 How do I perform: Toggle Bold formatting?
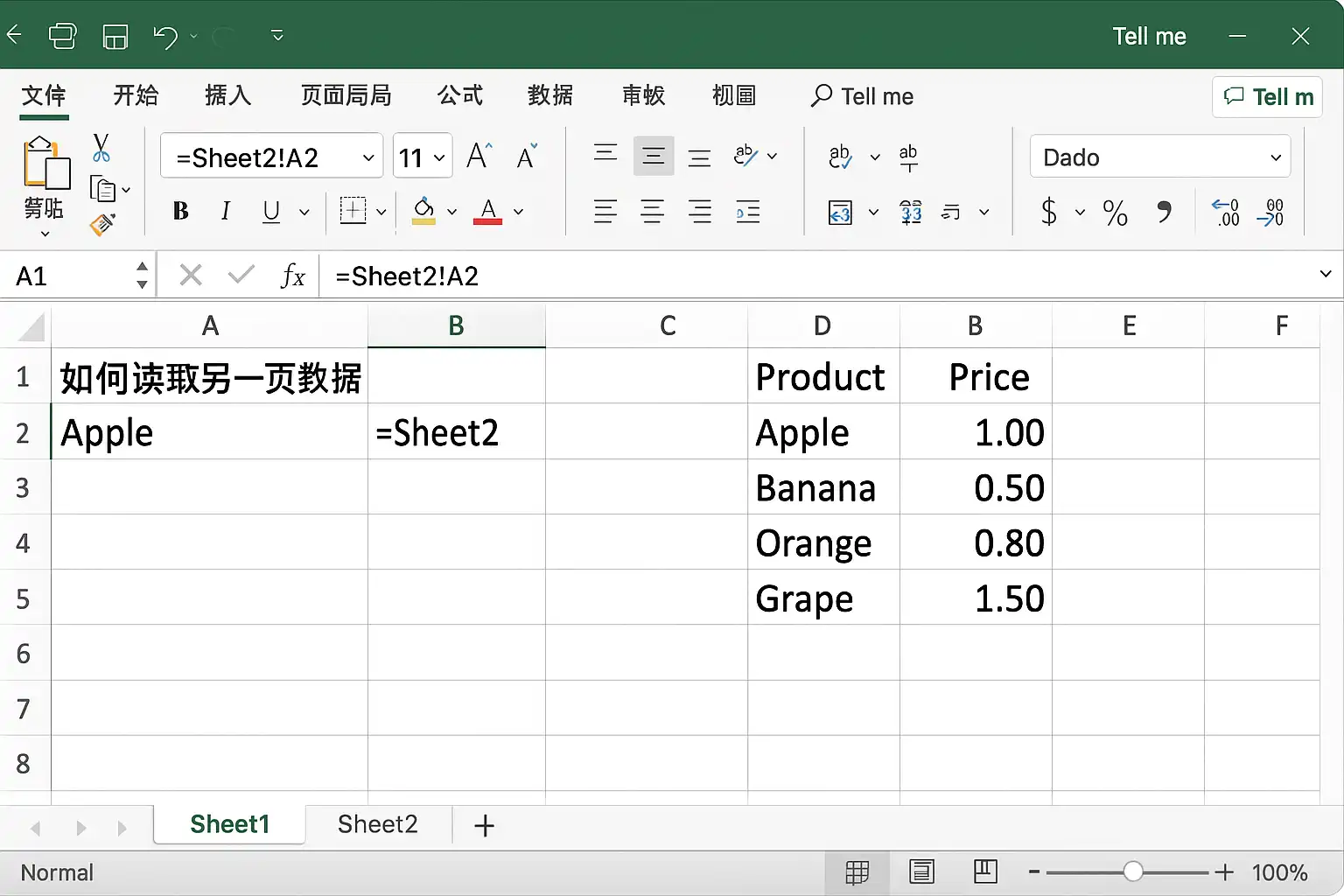click(181, 211)
